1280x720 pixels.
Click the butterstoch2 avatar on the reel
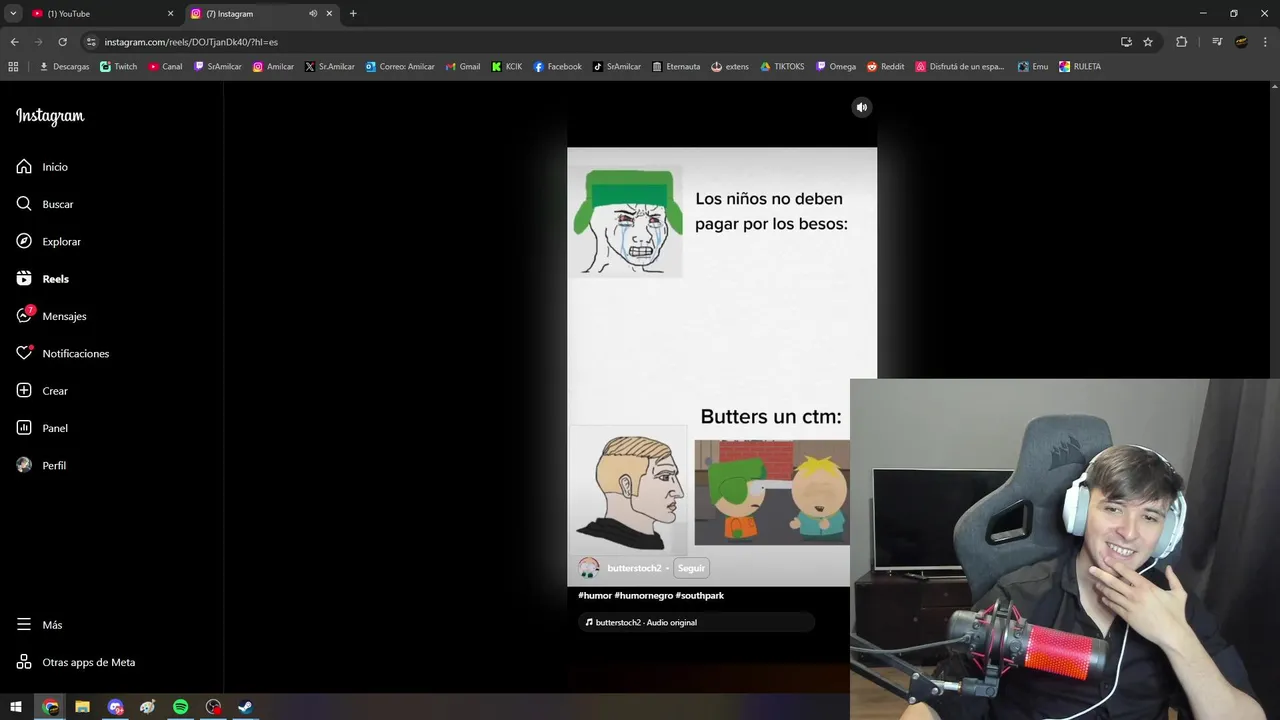[589, 568]
